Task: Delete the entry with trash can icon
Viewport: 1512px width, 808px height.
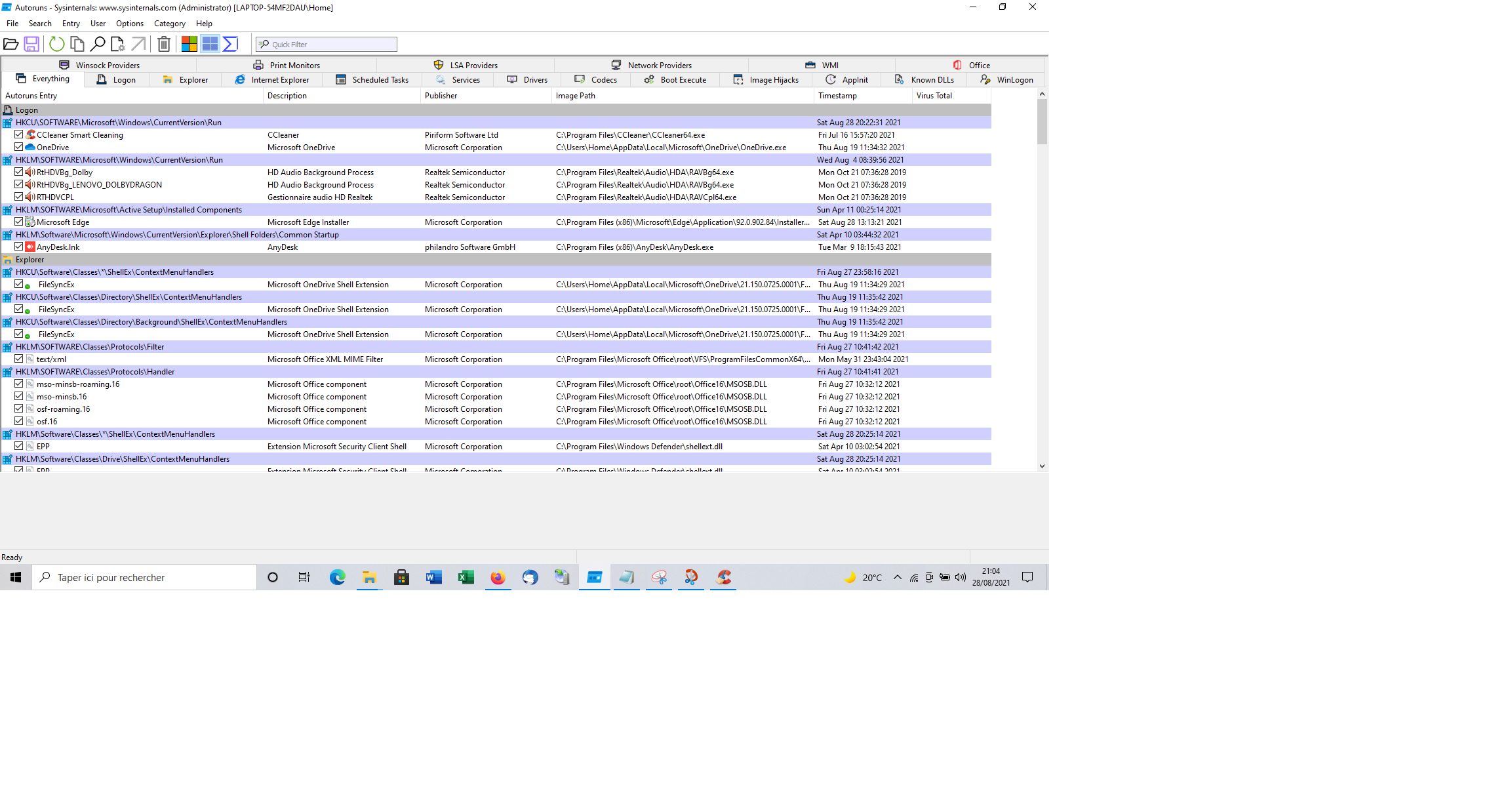Action: 164,44
